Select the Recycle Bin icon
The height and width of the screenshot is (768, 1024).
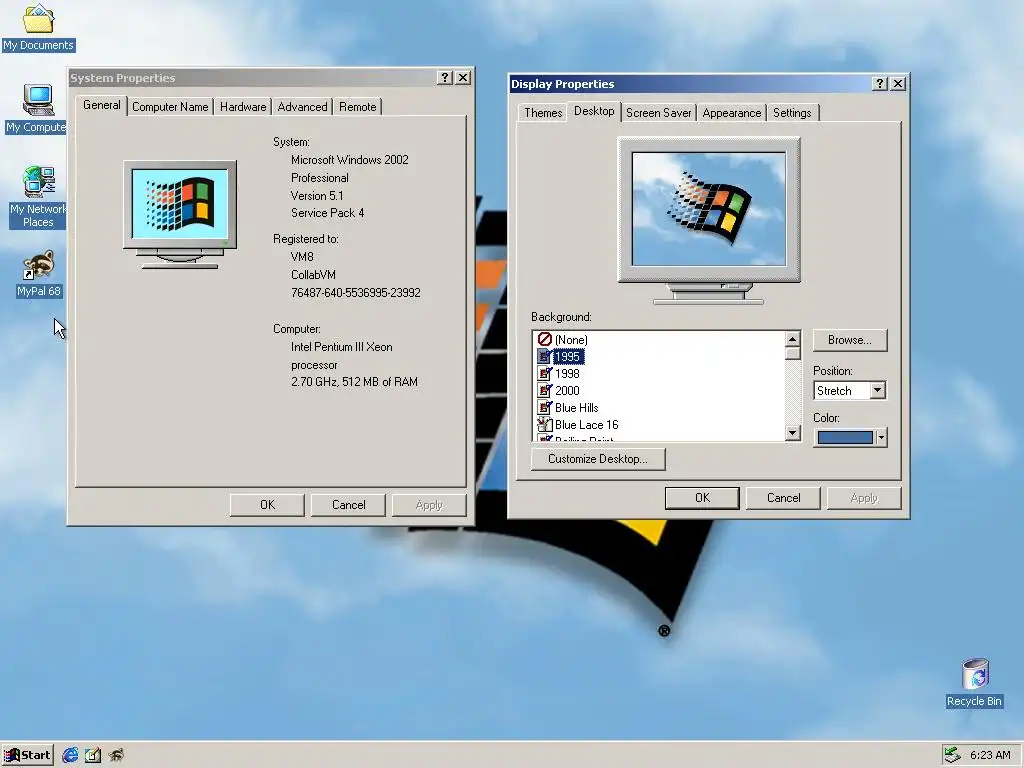(974, 682)
